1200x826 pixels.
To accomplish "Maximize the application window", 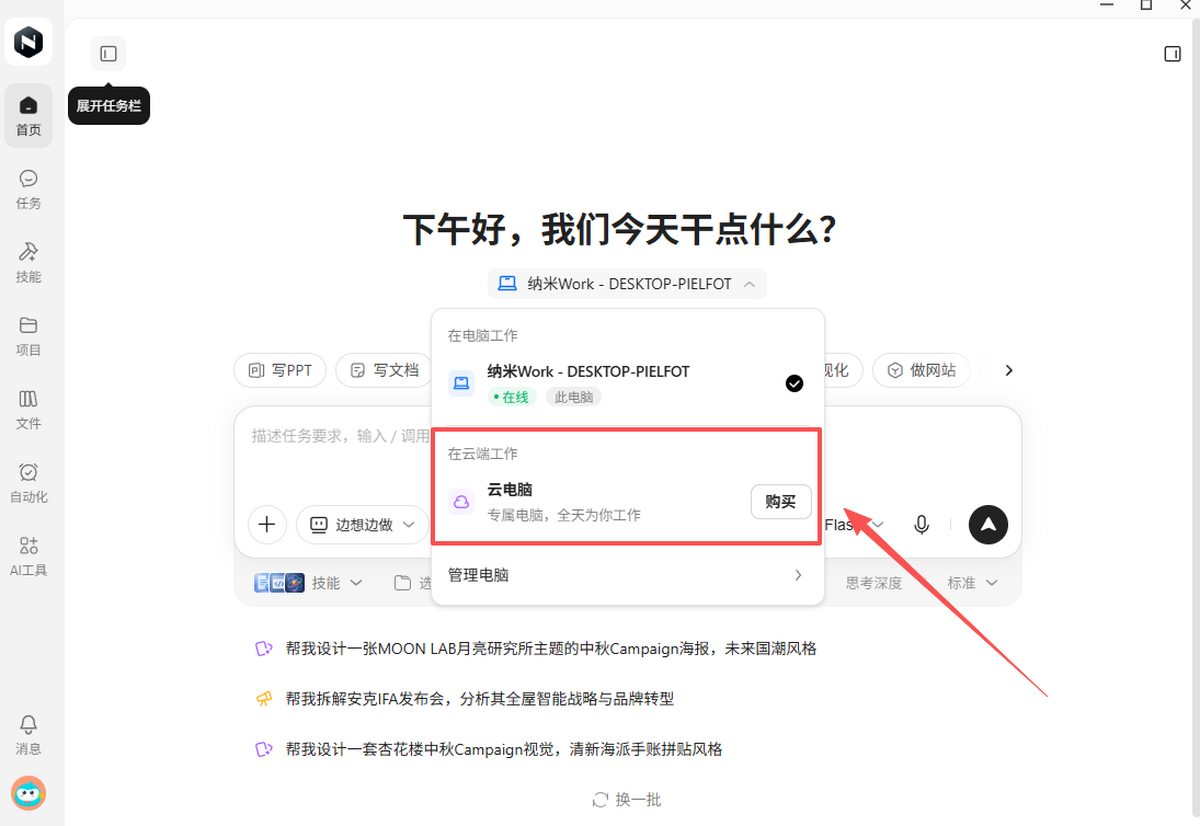I will [1147, 5].
